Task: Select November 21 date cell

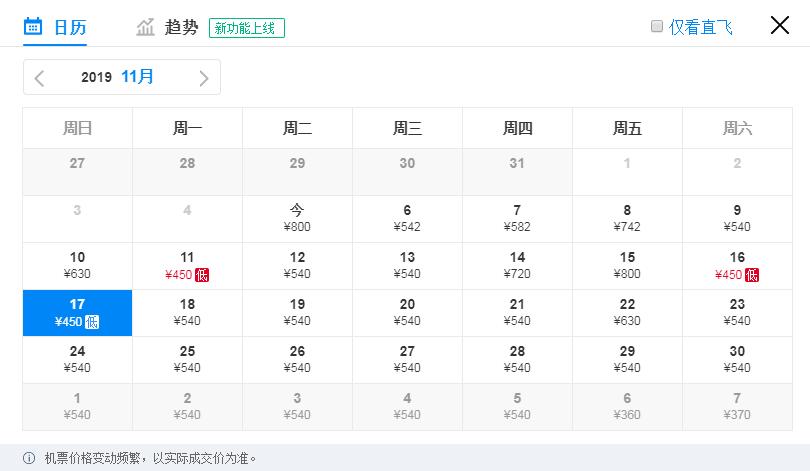Action: [517, 313]
